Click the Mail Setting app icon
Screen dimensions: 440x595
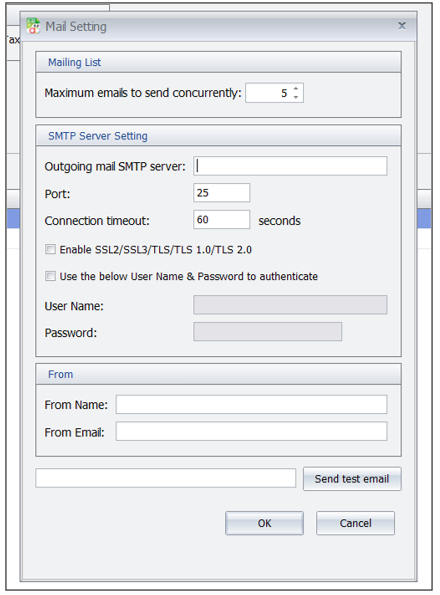(33, 26)
